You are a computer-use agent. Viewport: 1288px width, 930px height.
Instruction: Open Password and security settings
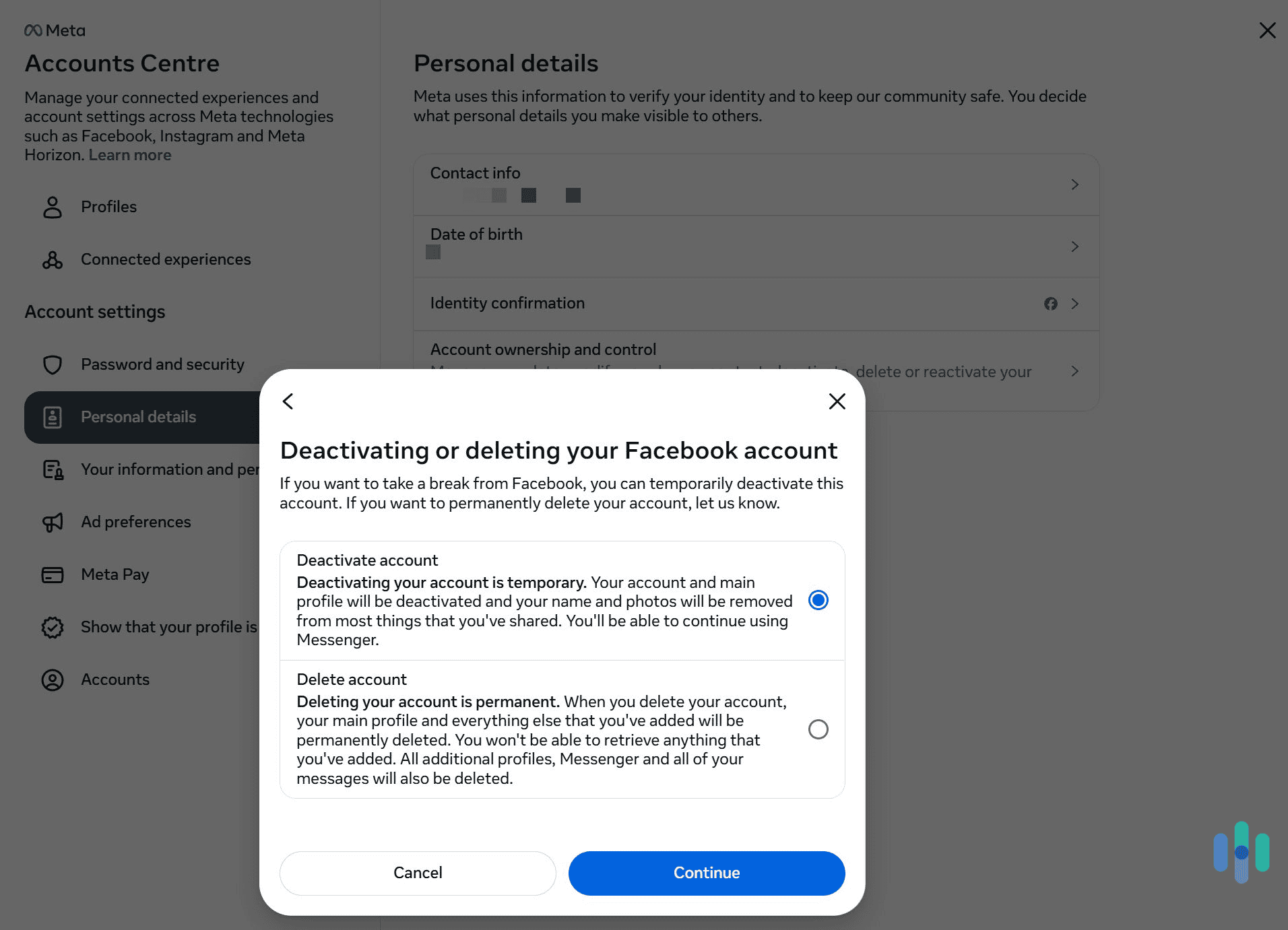[162, 364]
